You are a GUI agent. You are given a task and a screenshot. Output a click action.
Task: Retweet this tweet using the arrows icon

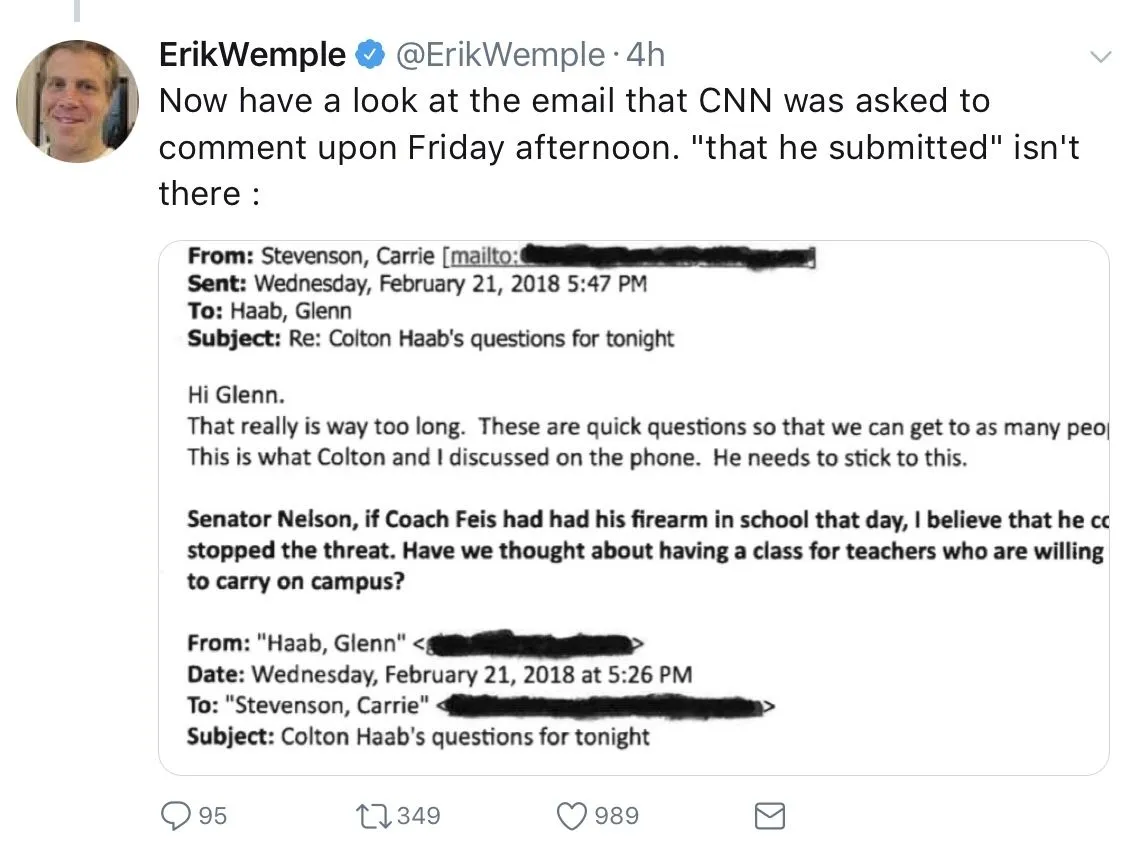pos(375,816)
